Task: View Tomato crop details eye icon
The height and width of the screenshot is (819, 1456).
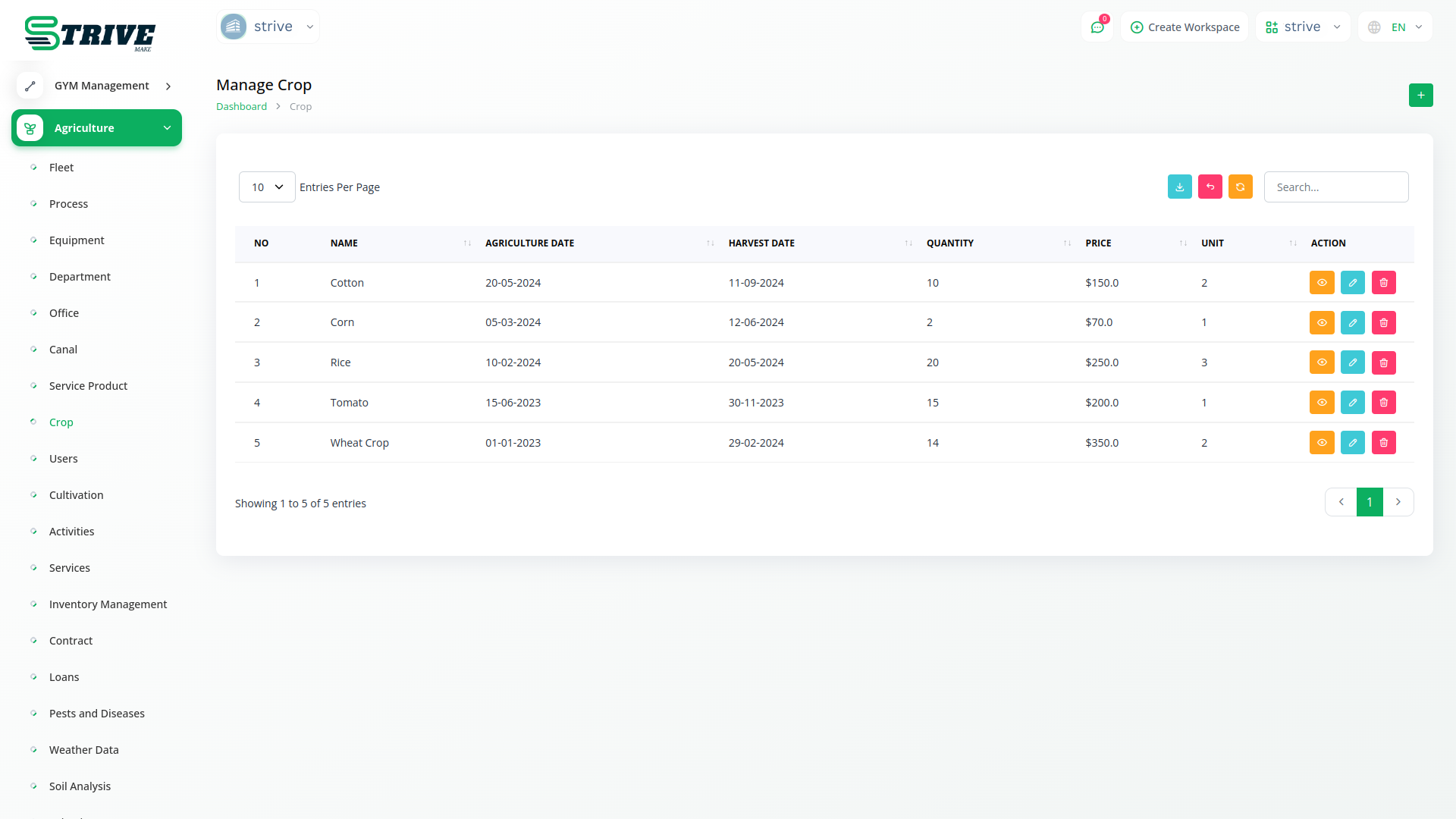Action: (x=1321, y=403)
